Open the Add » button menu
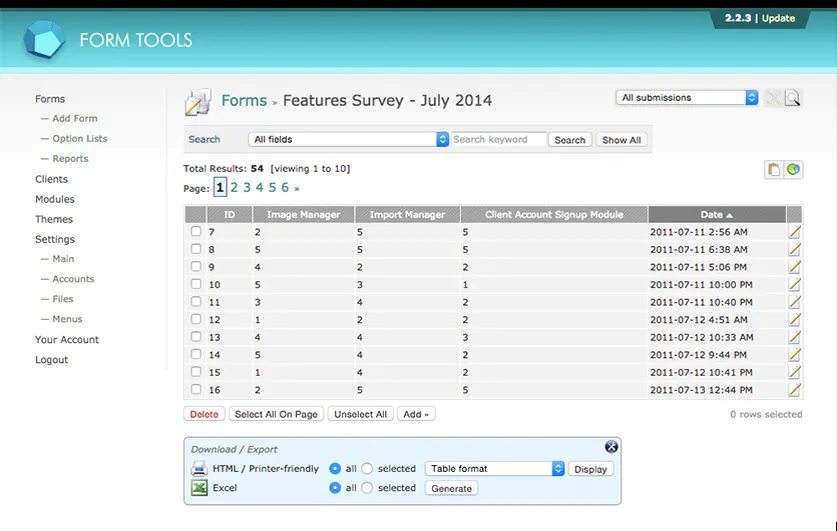Screen dimensions: 837x531 pyautogui.click(x=416, y=414)
